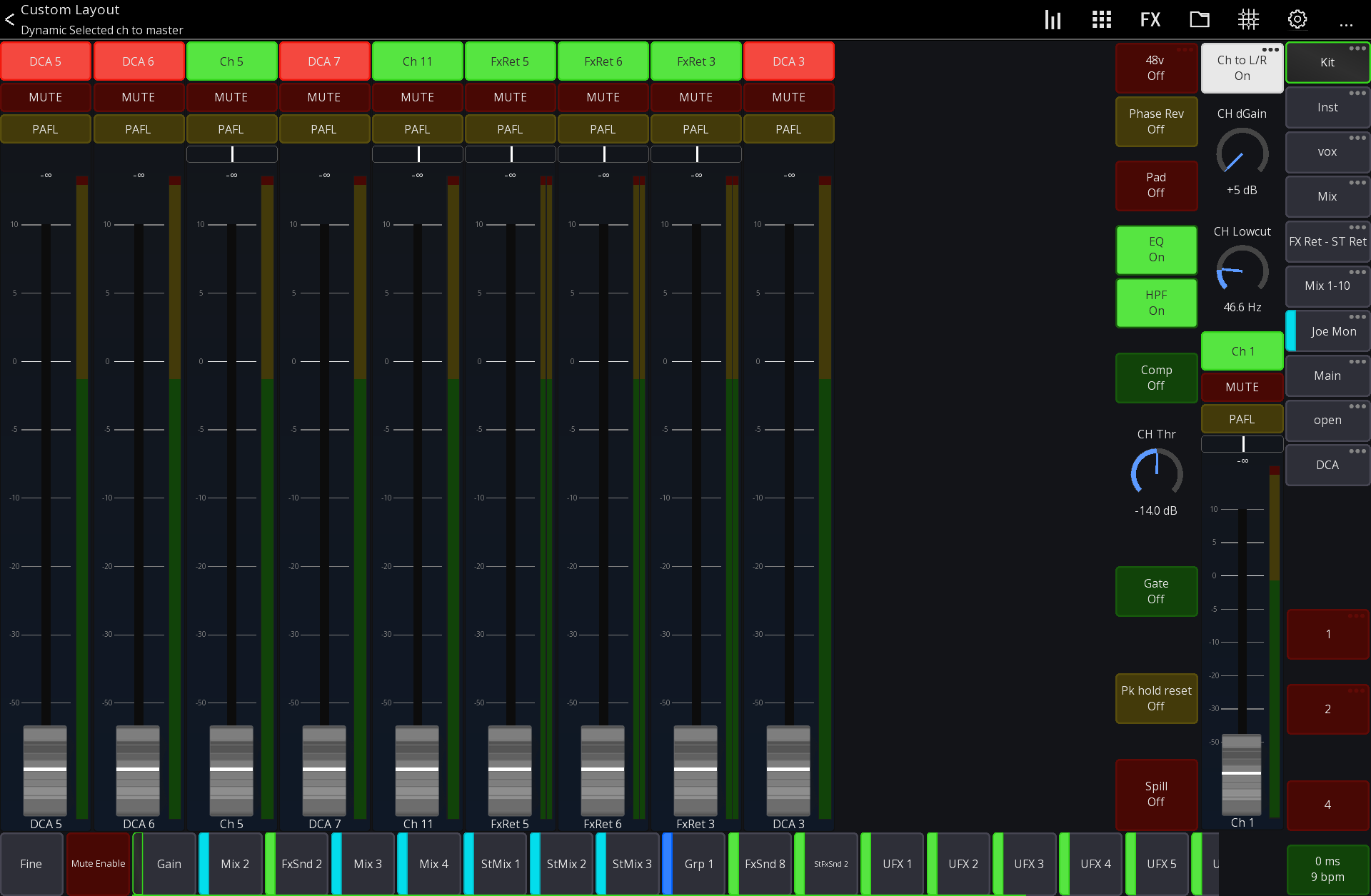Click the FxRet 3 pan slider

pos(695,154)
